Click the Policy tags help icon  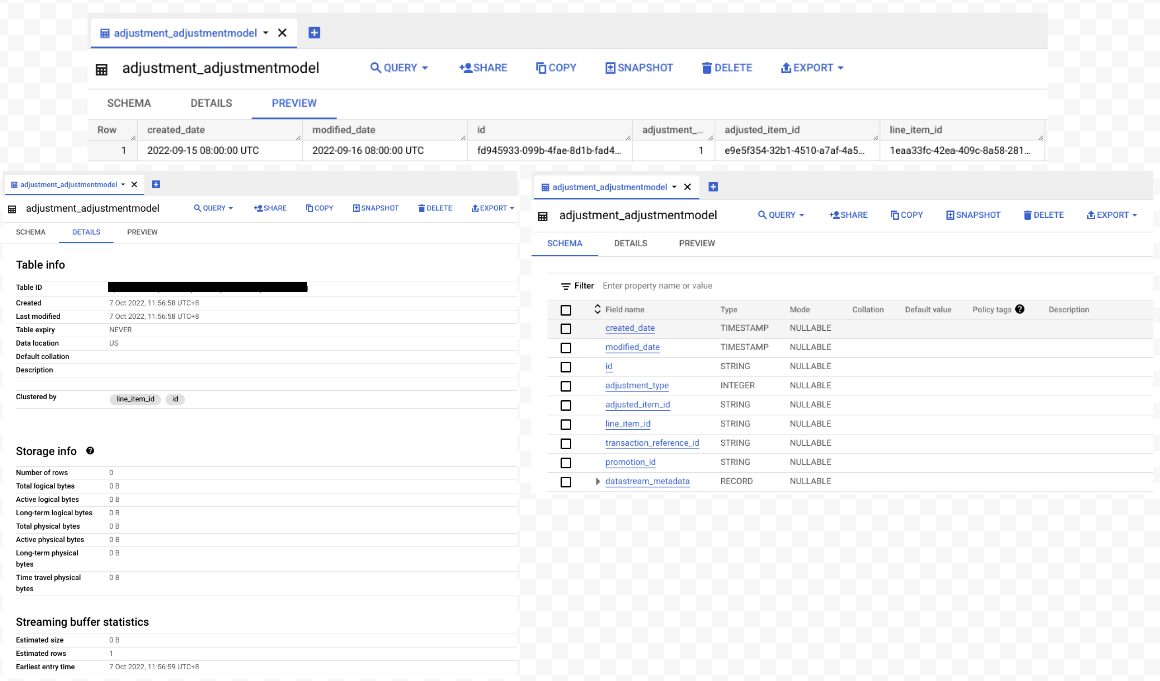pyautogui.click(x=1019, y=310)
